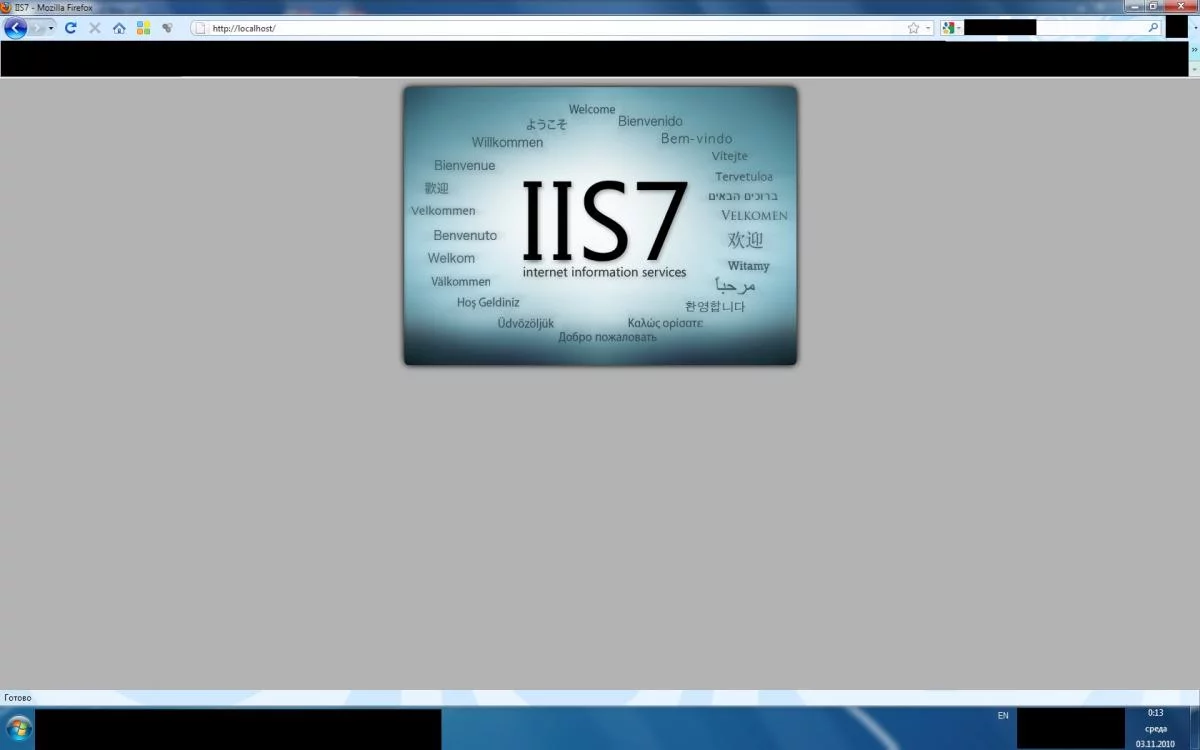
Task: Click the 'Готово' status bar text
Action: pos(18,697)
